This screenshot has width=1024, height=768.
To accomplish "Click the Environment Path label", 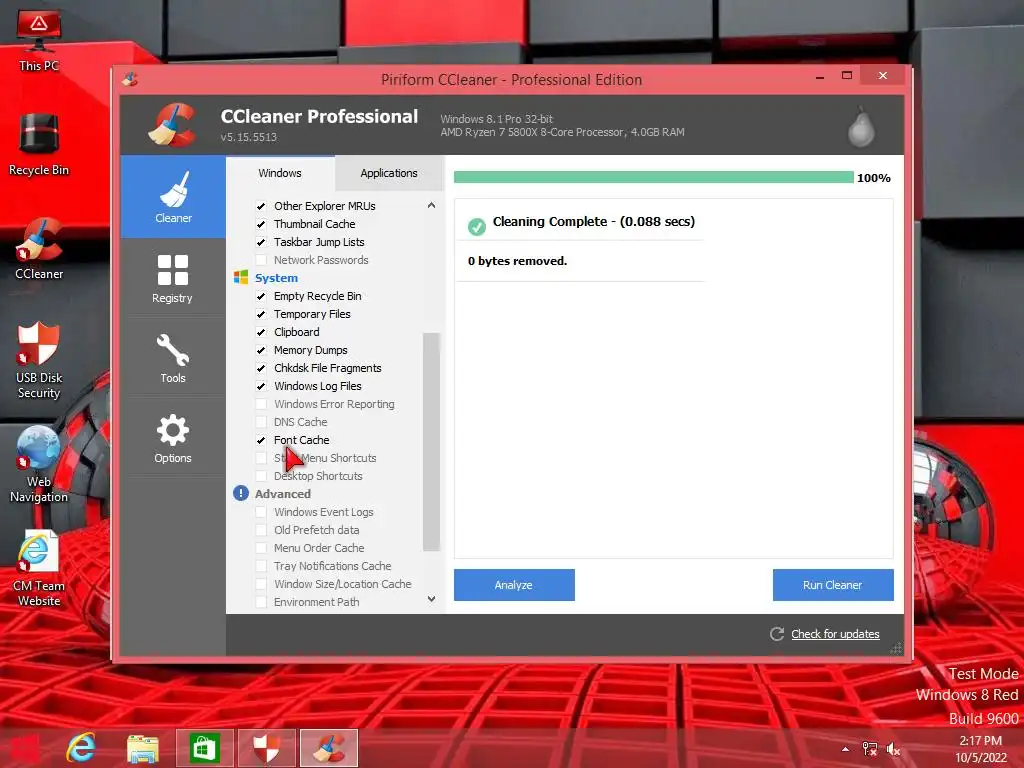I will [317, 601].
